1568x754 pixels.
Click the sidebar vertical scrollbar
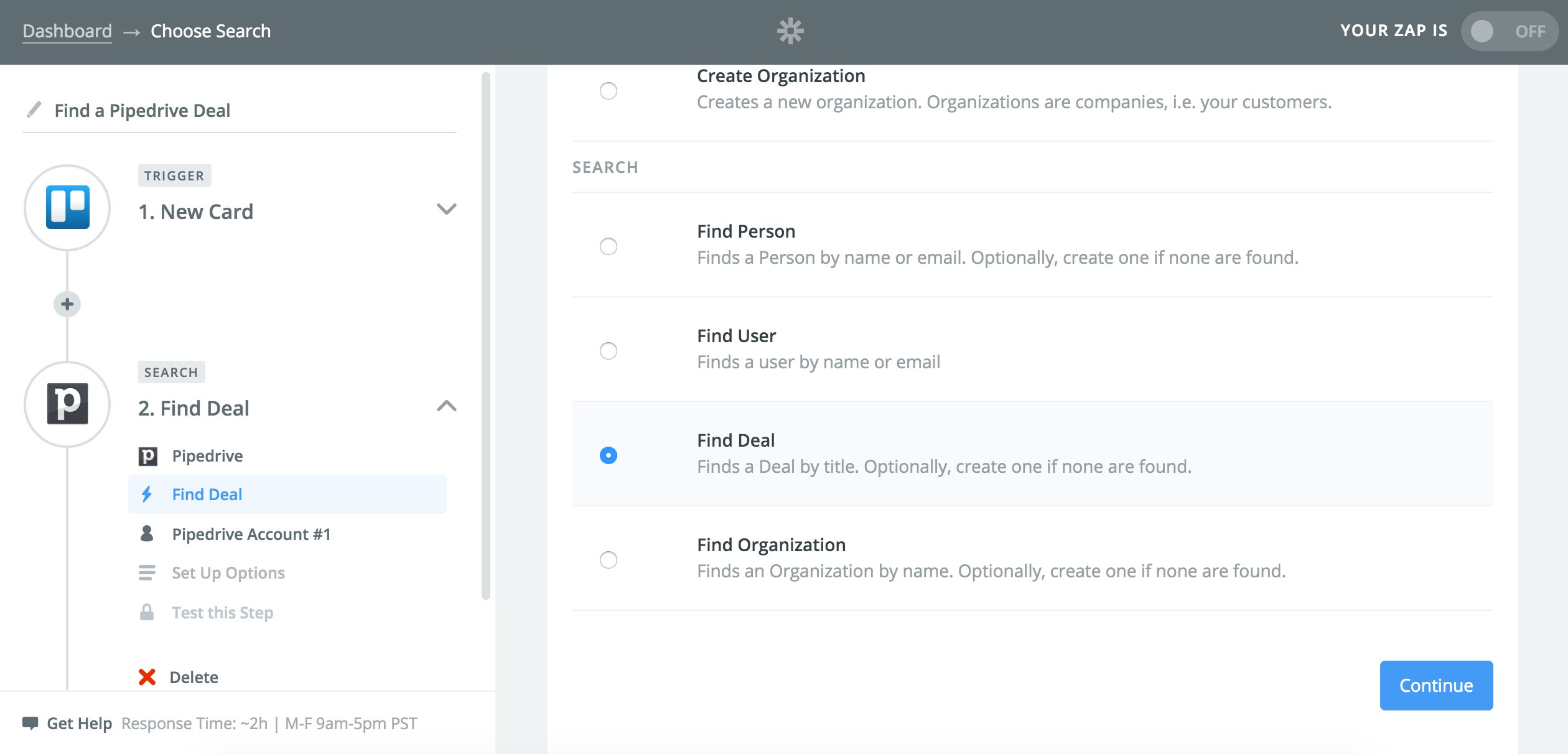tap(486, 336)
